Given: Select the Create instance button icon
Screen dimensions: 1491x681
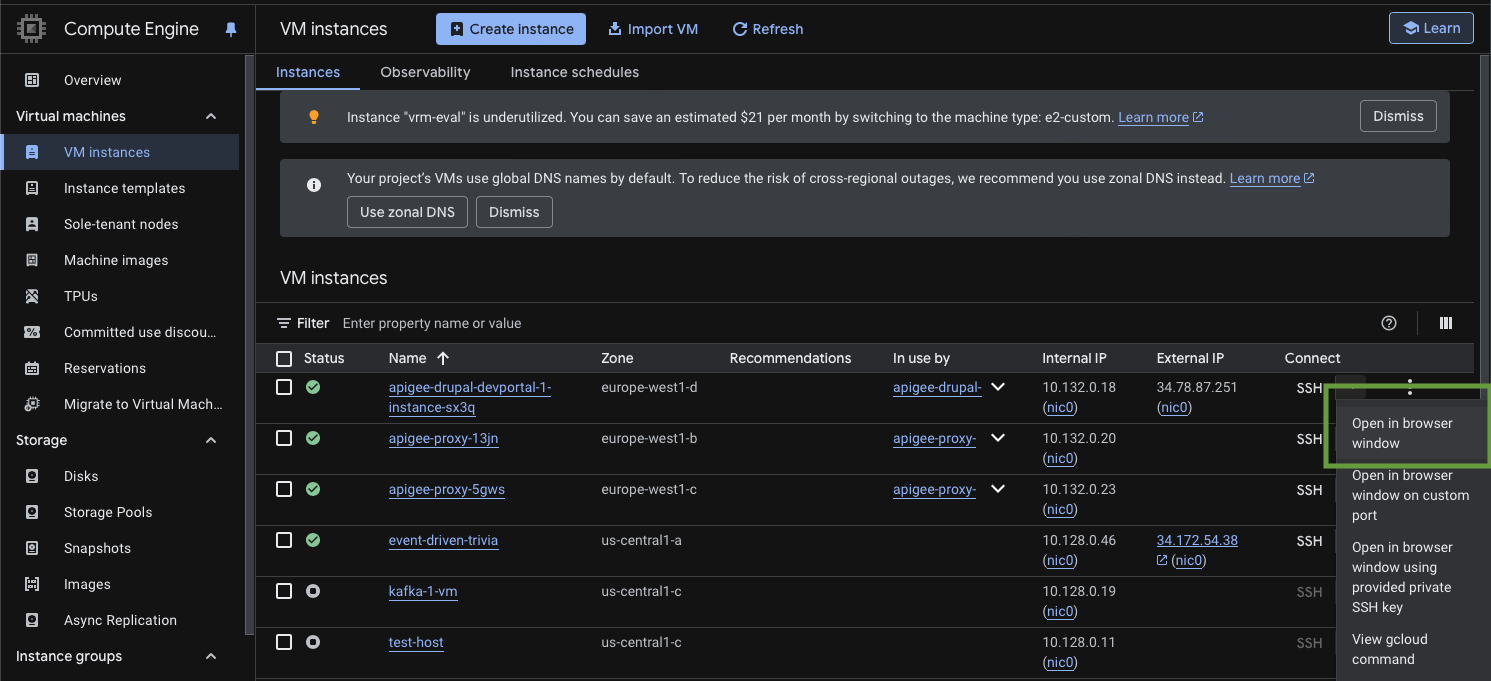Looking at the screenshot, I should point(455,28).
